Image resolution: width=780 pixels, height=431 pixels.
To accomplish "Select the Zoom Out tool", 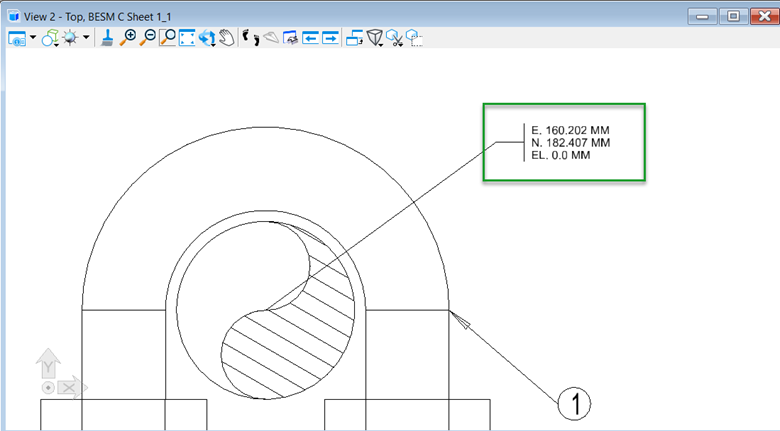I will pyautogui.click(x=147, y=38).
